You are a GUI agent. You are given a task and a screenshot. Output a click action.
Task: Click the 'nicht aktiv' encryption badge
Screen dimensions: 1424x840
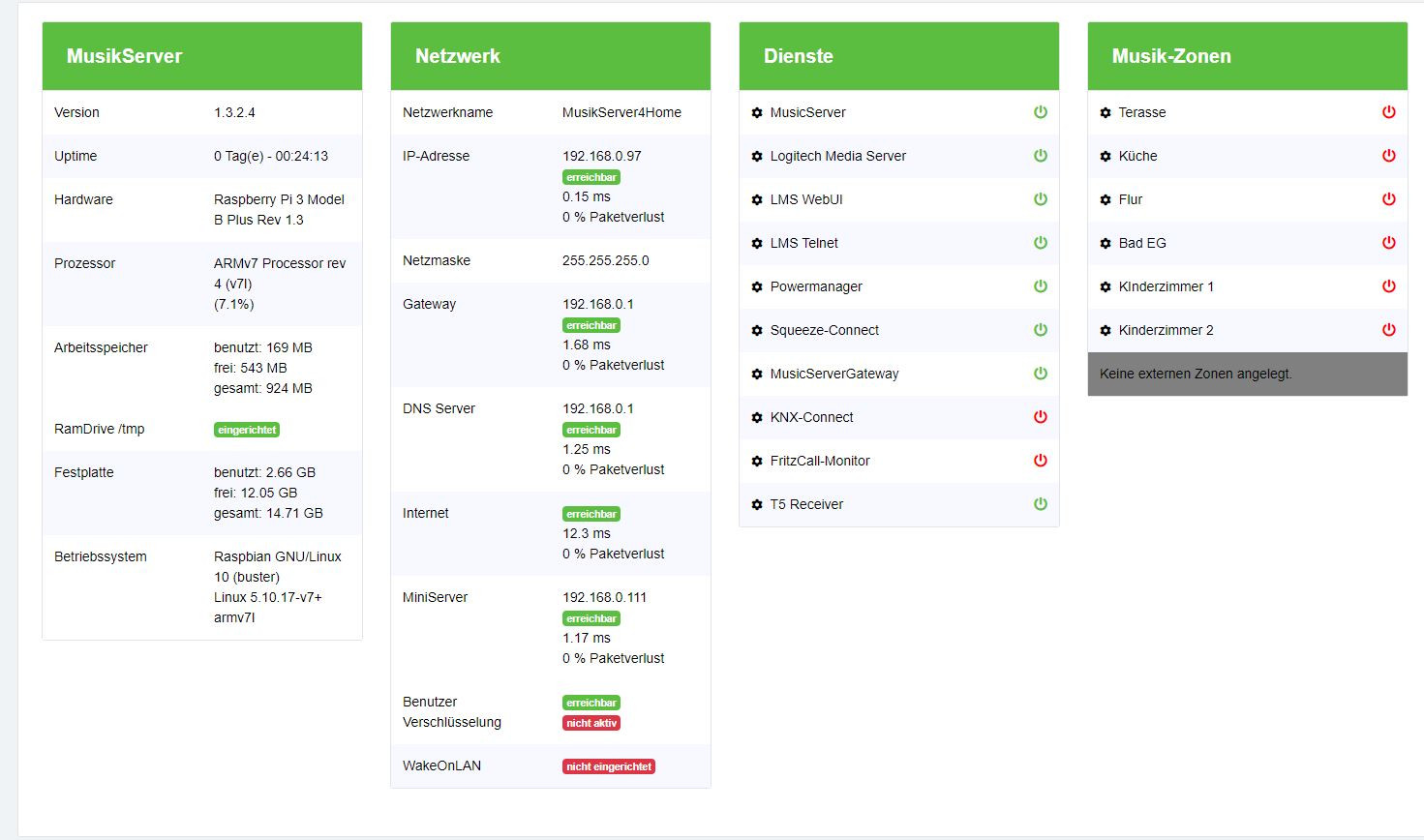pyautogui.click(x=591, y=723)
